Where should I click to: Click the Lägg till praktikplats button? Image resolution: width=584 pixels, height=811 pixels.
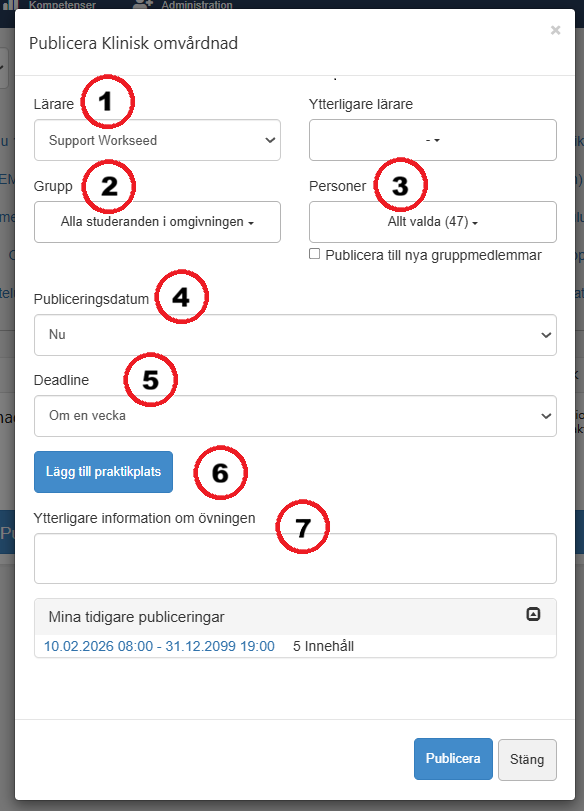103,471
